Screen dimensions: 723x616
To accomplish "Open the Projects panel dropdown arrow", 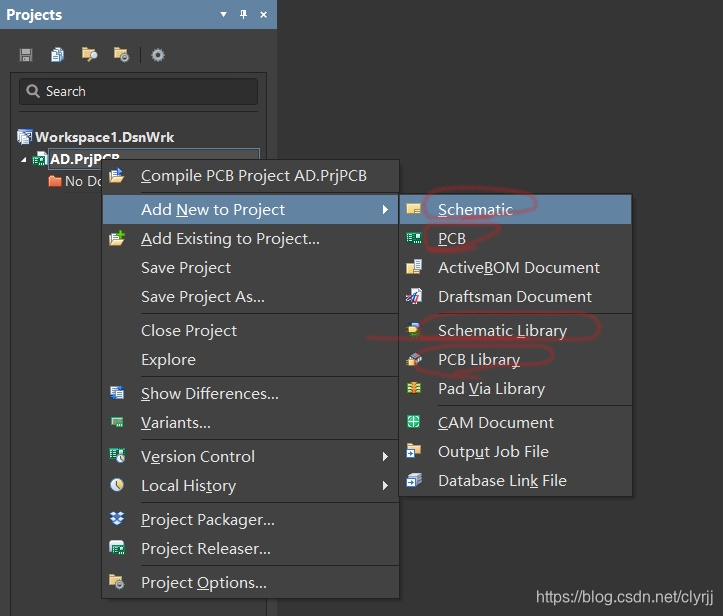I will (x=223, y=15).
